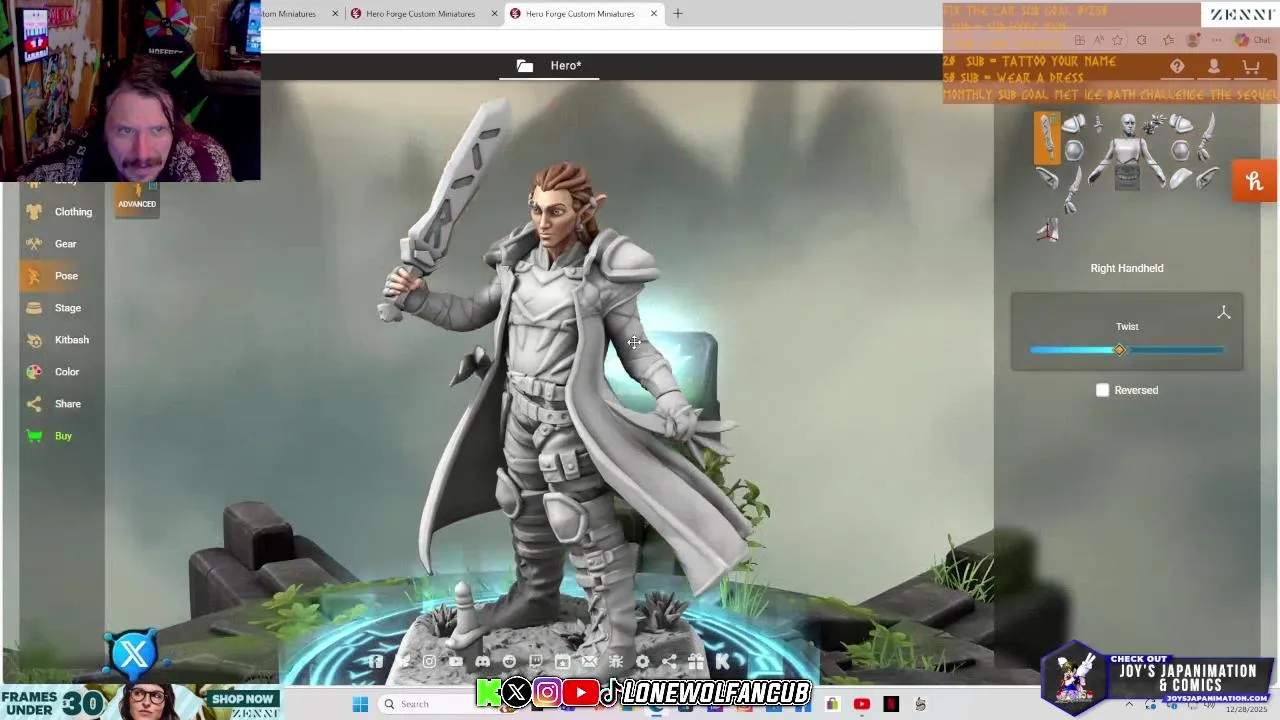Image resolution: width=1280 pixels, height=720 pixels.
Task: Open the Hero* folder file menu
Action: click(x=549, y=66)
